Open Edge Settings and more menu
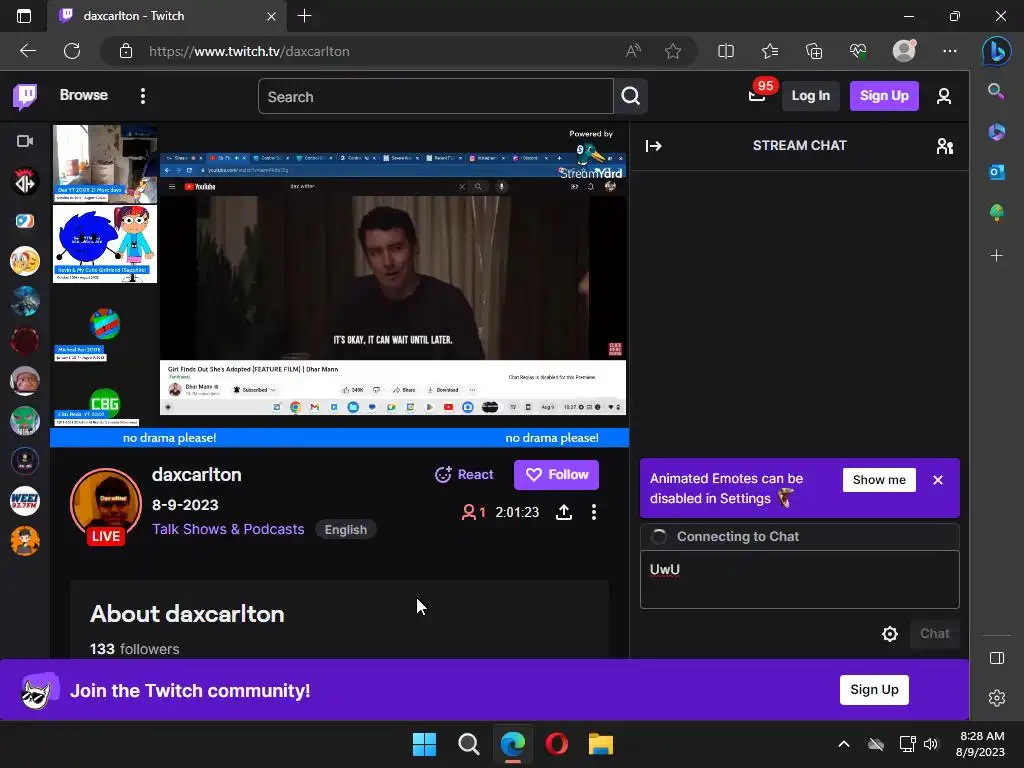The width and height of the screenshot is (1024, 768). click(x=950, y=51)
